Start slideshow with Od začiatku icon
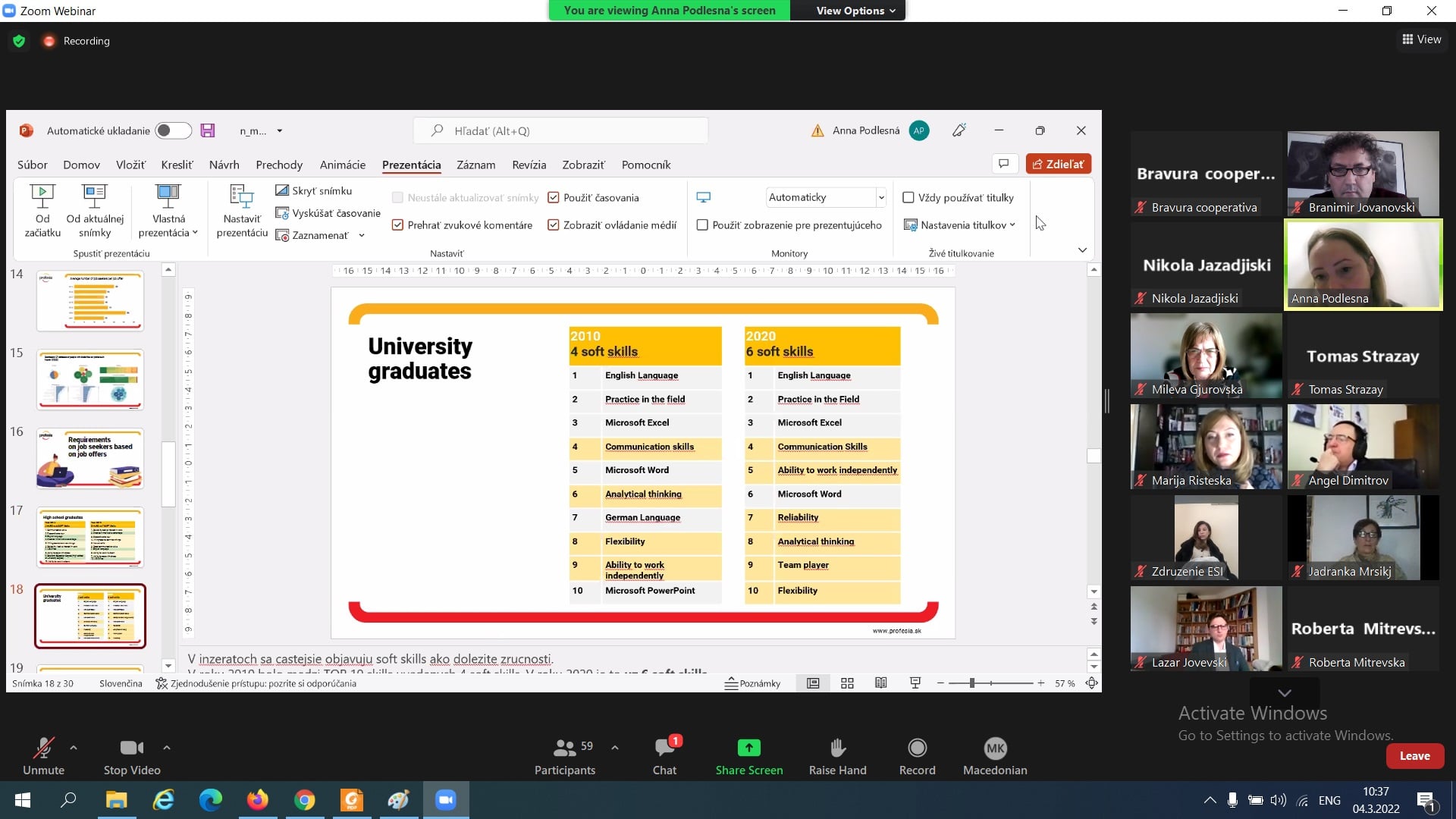1456x819 pixels. coord(42,196)
